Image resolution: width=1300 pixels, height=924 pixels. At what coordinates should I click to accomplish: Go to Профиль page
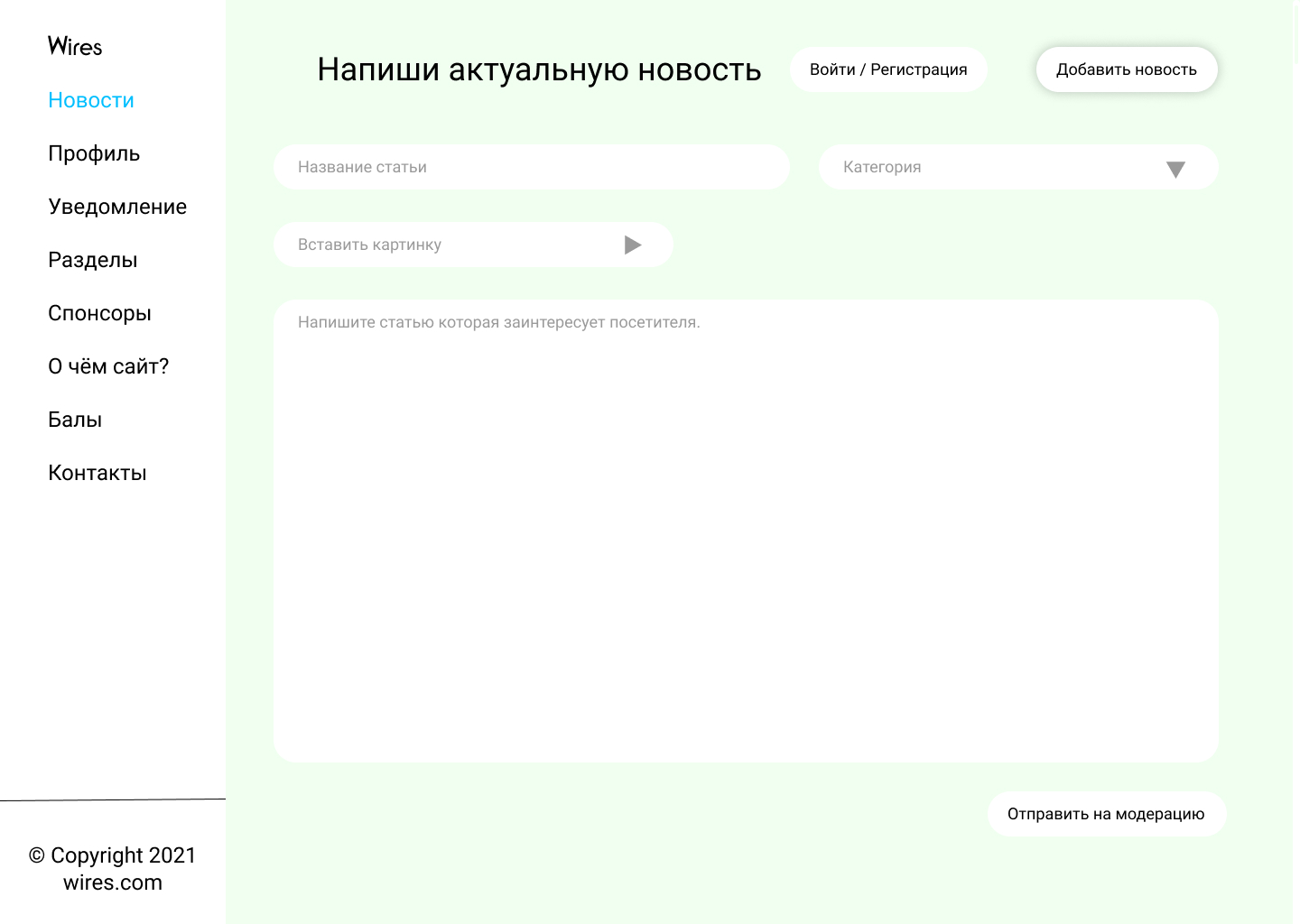pos(94,153)
